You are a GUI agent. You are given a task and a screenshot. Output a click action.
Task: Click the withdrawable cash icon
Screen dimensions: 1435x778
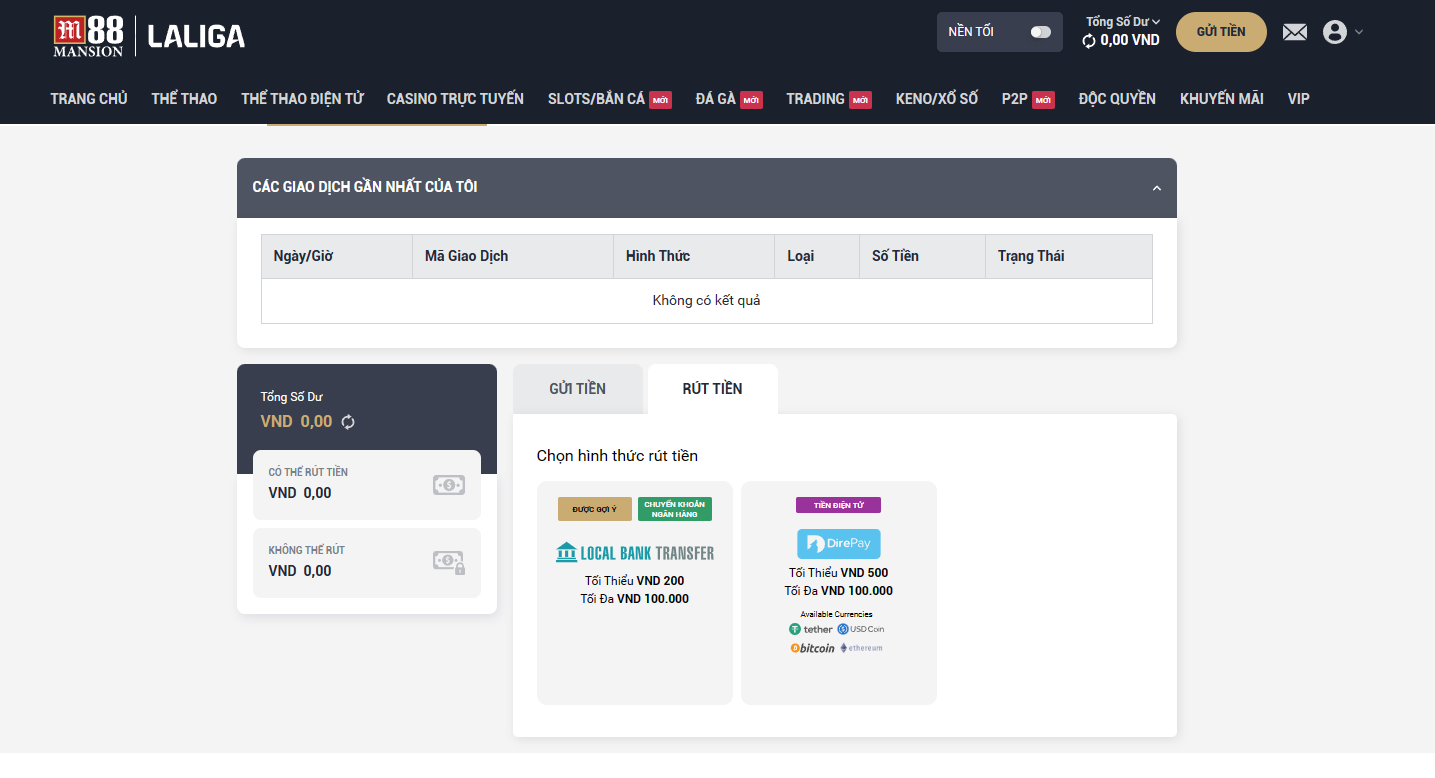point(449,485)
